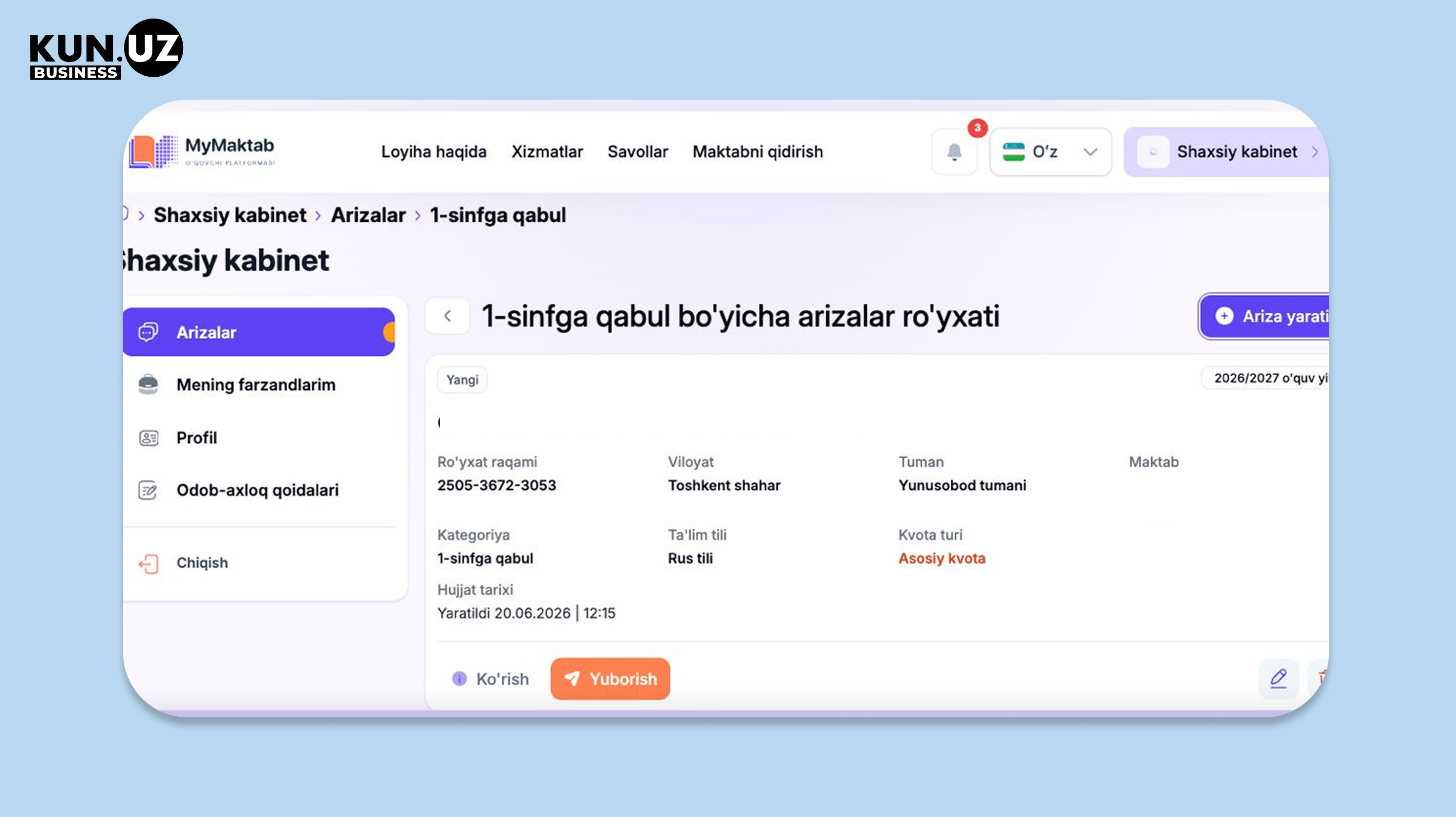Click the Ariza yaratish button
Viewport: 1456px width, 817px height.
[1264, 316]
